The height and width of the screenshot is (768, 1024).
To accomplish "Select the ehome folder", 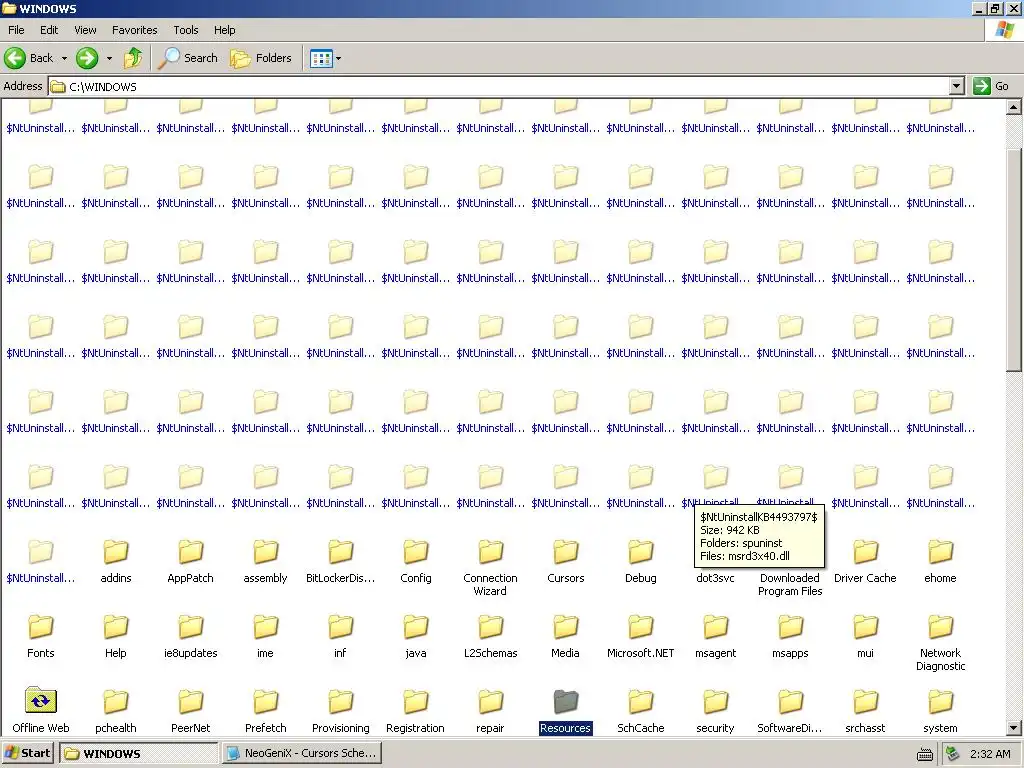I will tap(940, 562).
